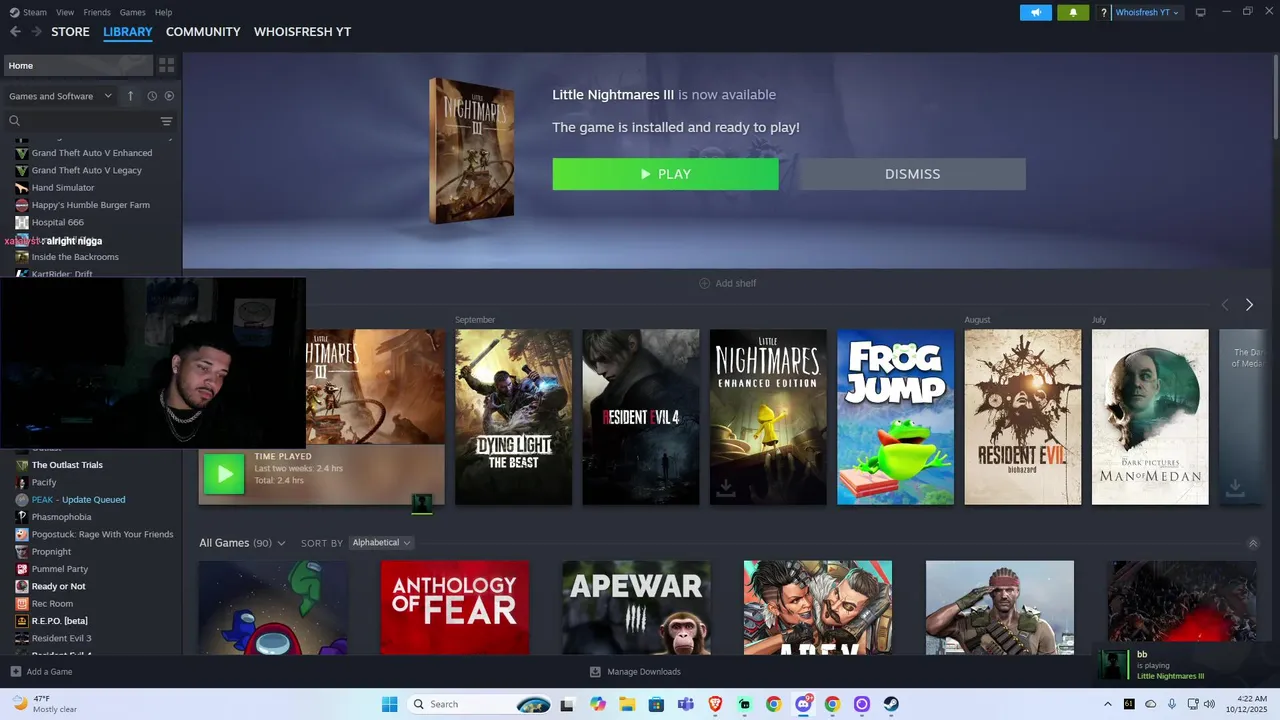The width and height of the screenshot is (1280, 720).
Task: Open the Games and Software dropdown
Action: point(60,96)
